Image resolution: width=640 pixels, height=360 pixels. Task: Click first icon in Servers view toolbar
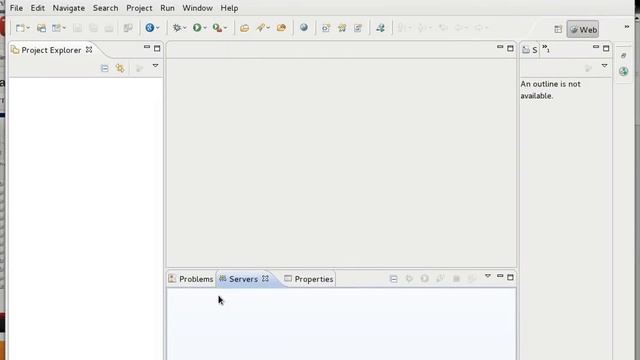[x=393, y=279]
